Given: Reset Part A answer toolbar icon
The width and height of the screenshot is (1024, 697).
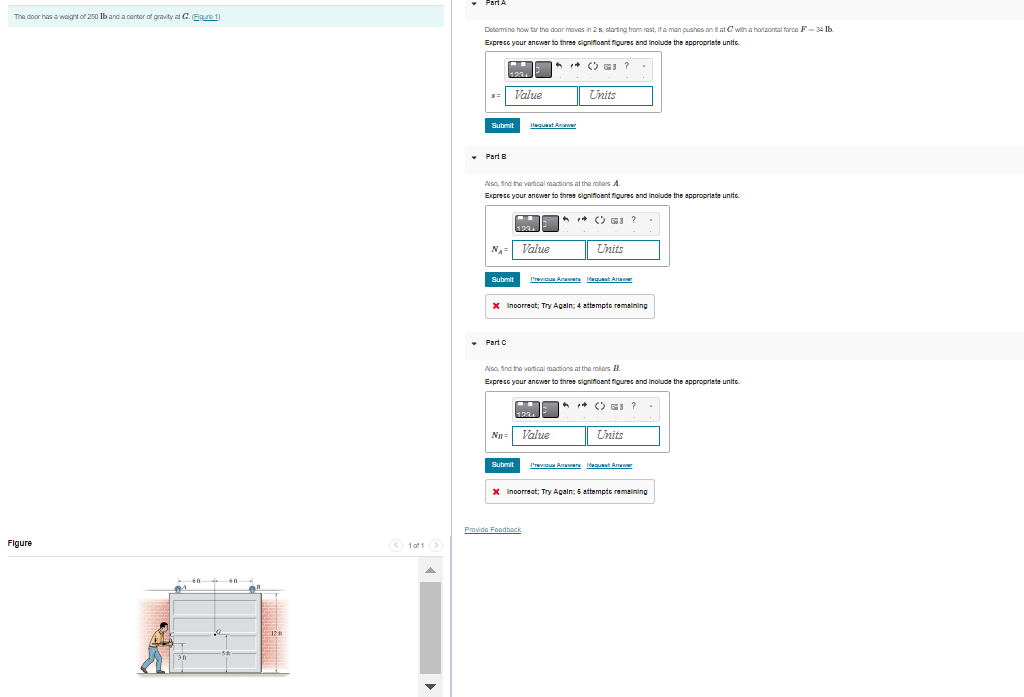Looking at the screenshot, I should click(x=593, y=66).
